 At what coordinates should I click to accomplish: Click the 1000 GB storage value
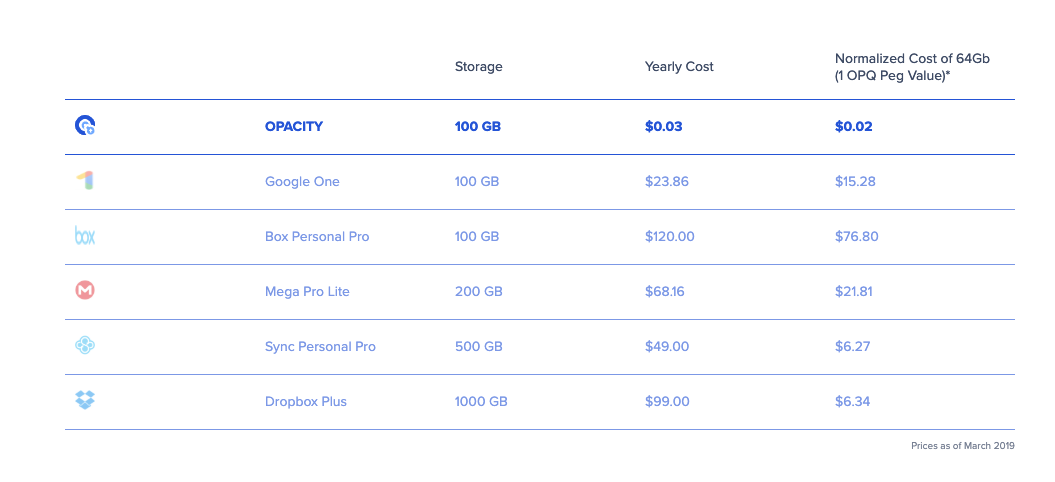point(481,402)
